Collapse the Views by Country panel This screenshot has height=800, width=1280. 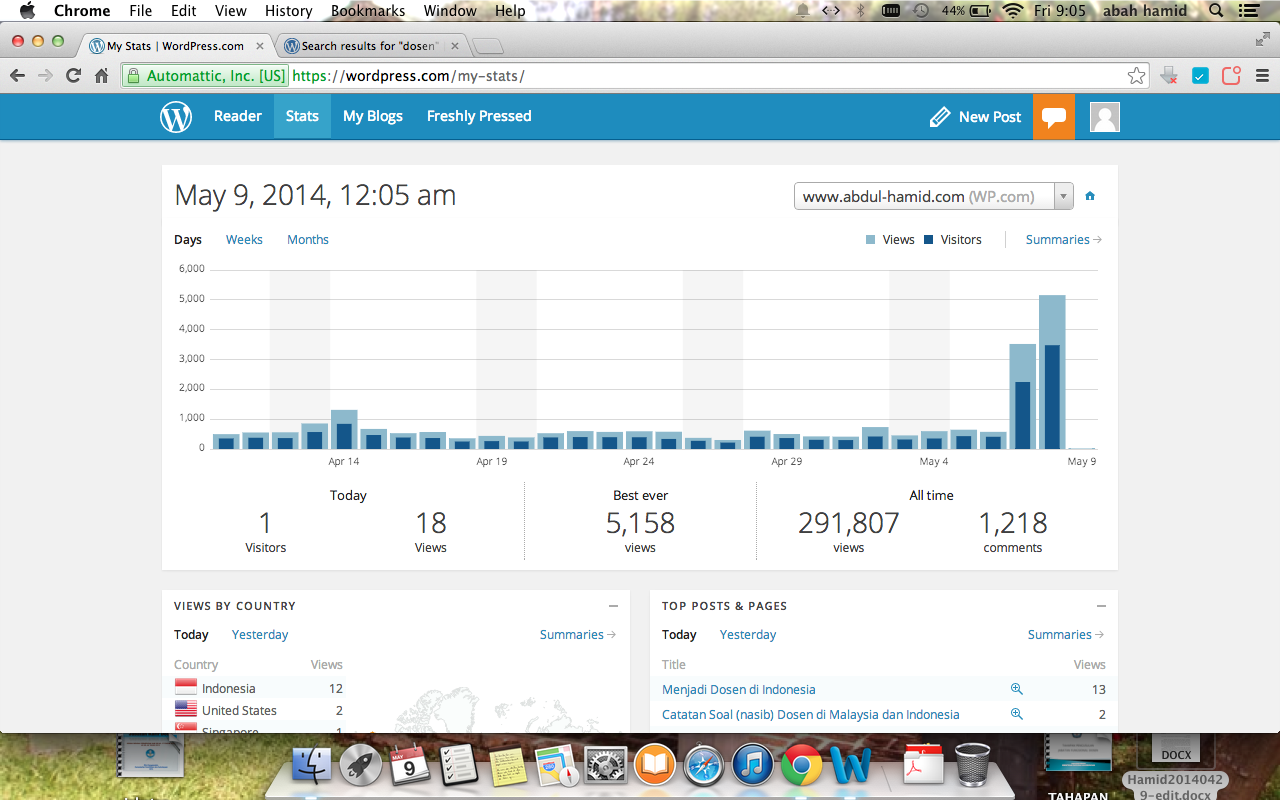[x=613, y=606]
